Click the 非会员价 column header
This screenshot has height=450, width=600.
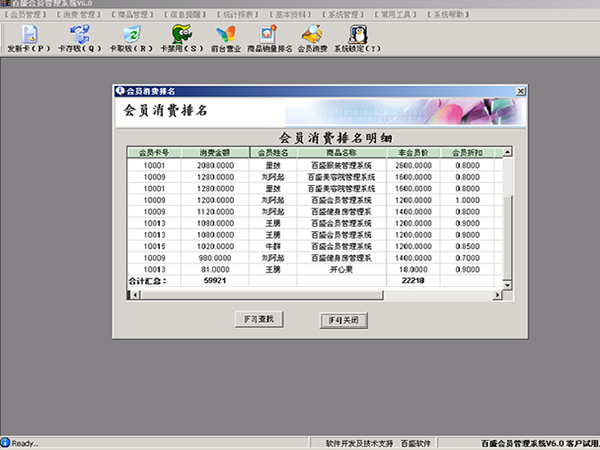pos(413,153)
